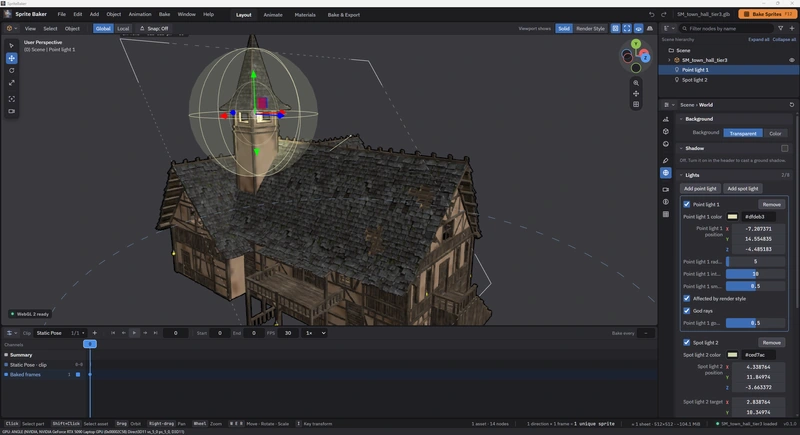Viewport: 800px width, 435px height.
Task: Switch to the Materials tab
Action: point(305,15)
